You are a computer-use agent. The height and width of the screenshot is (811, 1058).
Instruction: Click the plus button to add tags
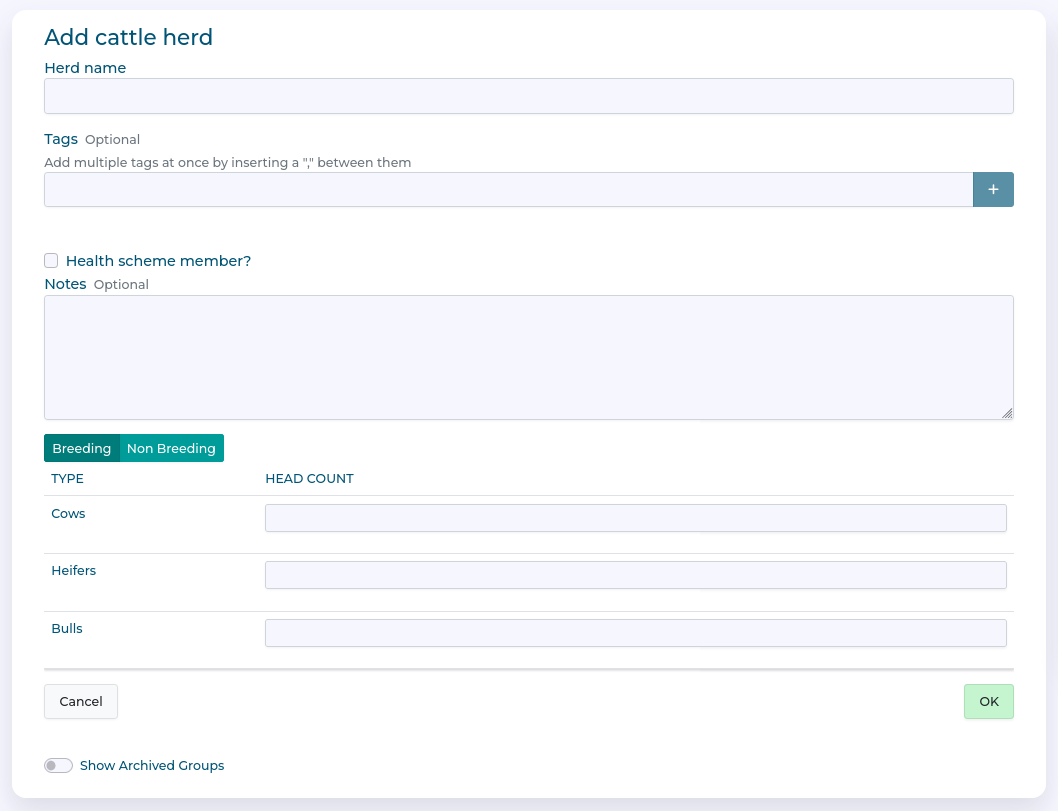[x=992, y=189]
